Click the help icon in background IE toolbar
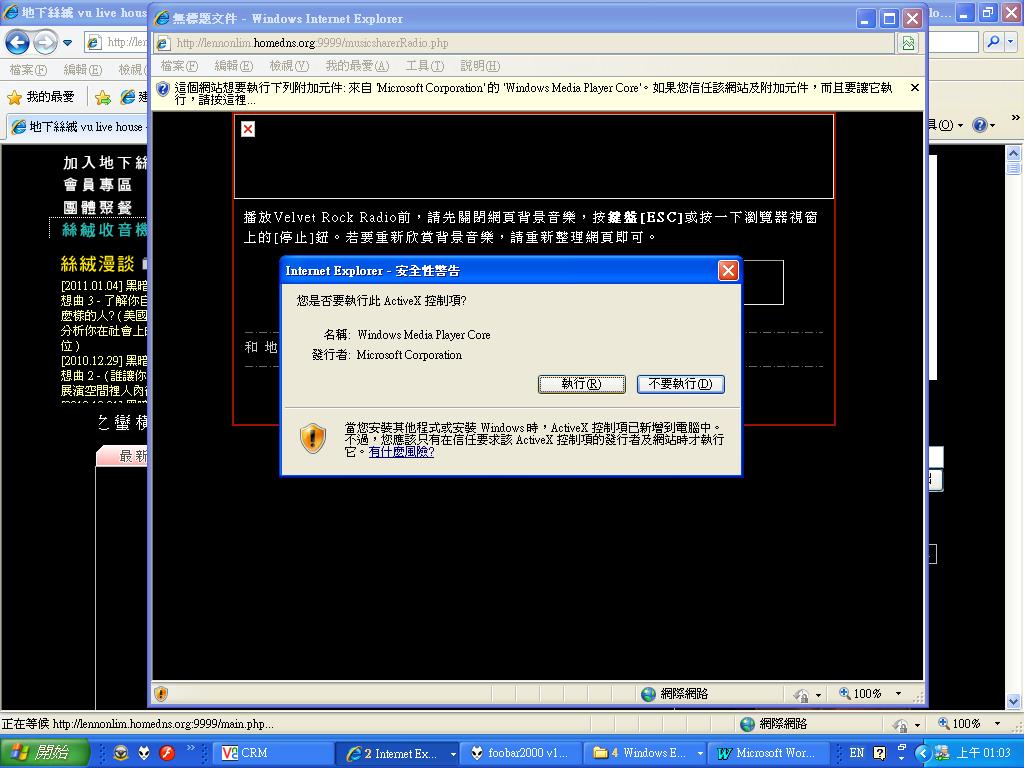Screen dimensions: 1024x768 (x=979, y=125)
